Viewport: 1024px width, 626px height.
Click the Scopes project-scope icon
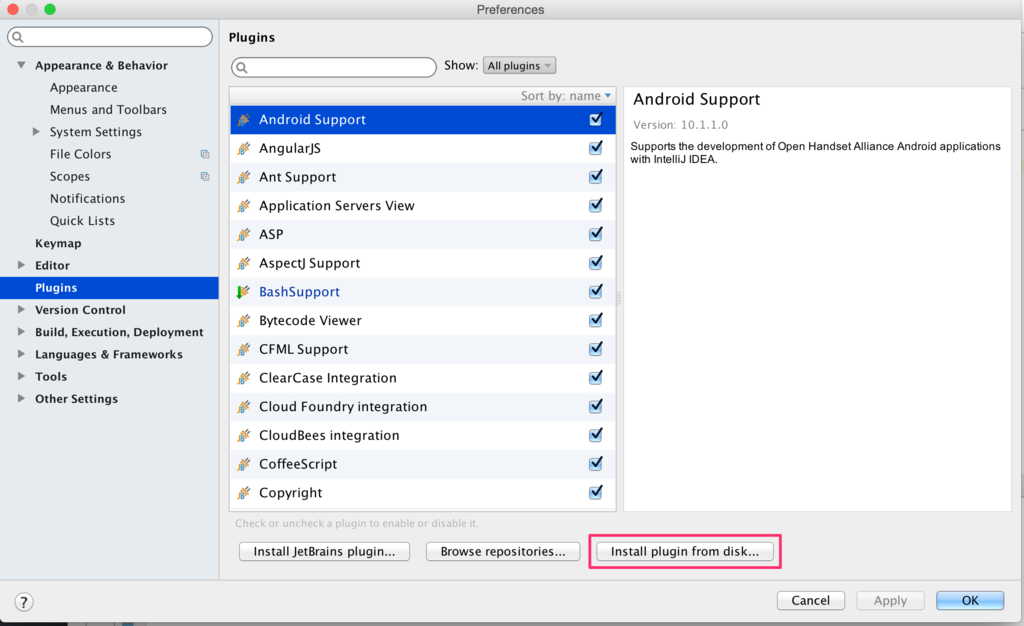pos(205,176)
